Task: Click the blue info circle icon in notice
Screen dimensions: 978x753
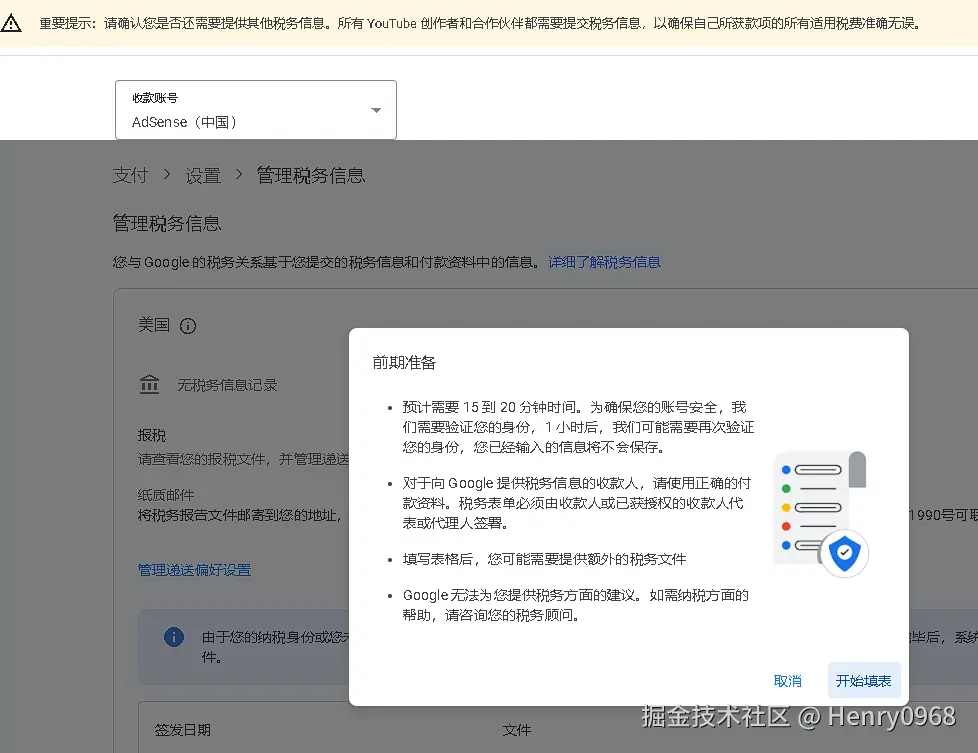Action: tap(174, 636)
